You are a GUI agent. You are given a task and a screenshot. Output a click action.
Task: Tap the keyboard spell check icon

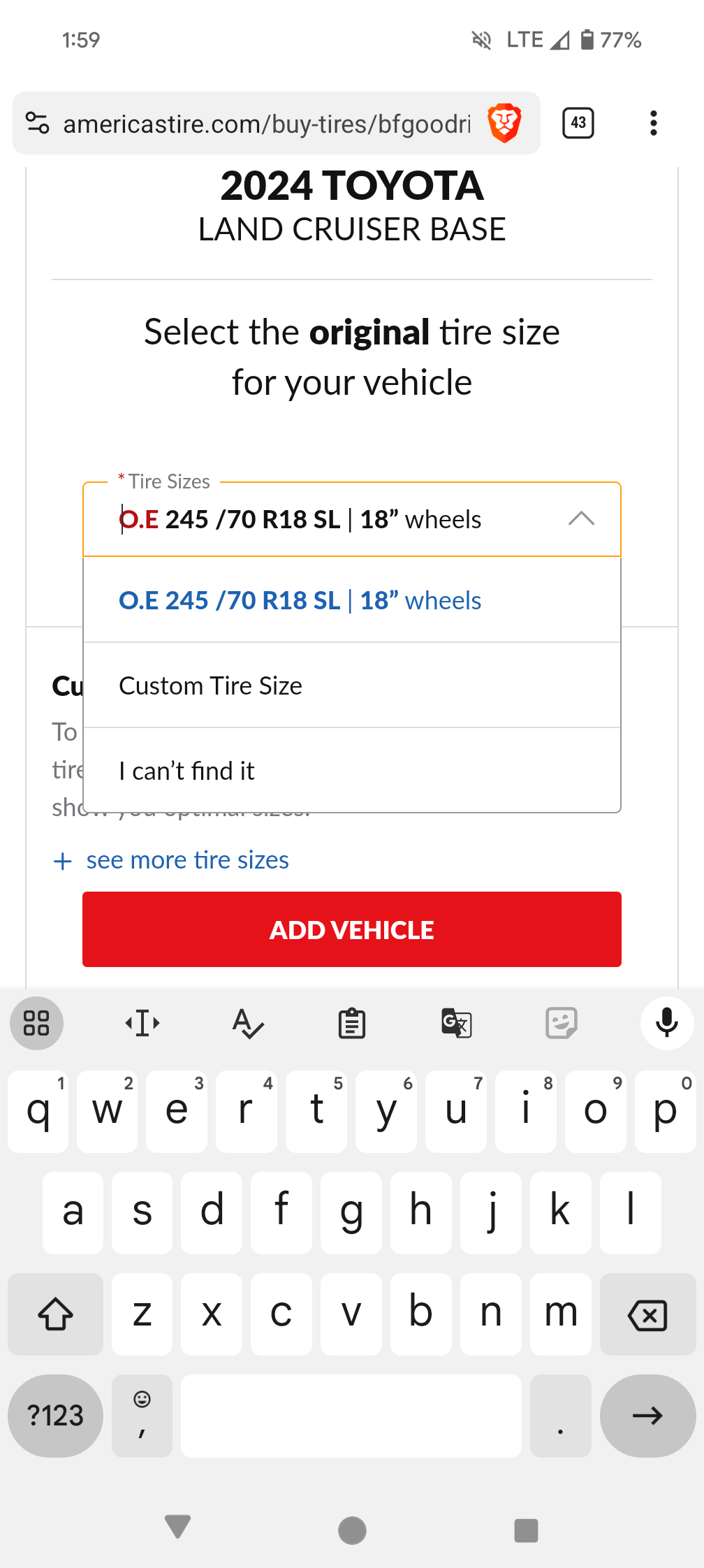[247, 1024]
